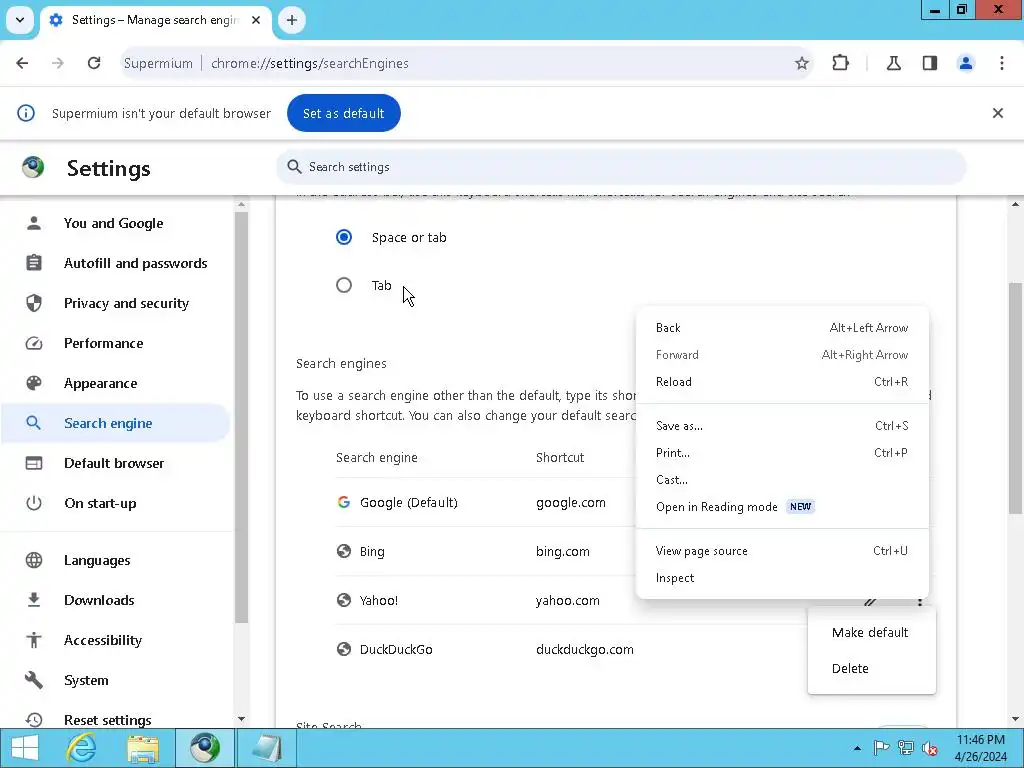Click the back navigation arrow
The image size is (1024, 768).
click(x=22, y=63)
